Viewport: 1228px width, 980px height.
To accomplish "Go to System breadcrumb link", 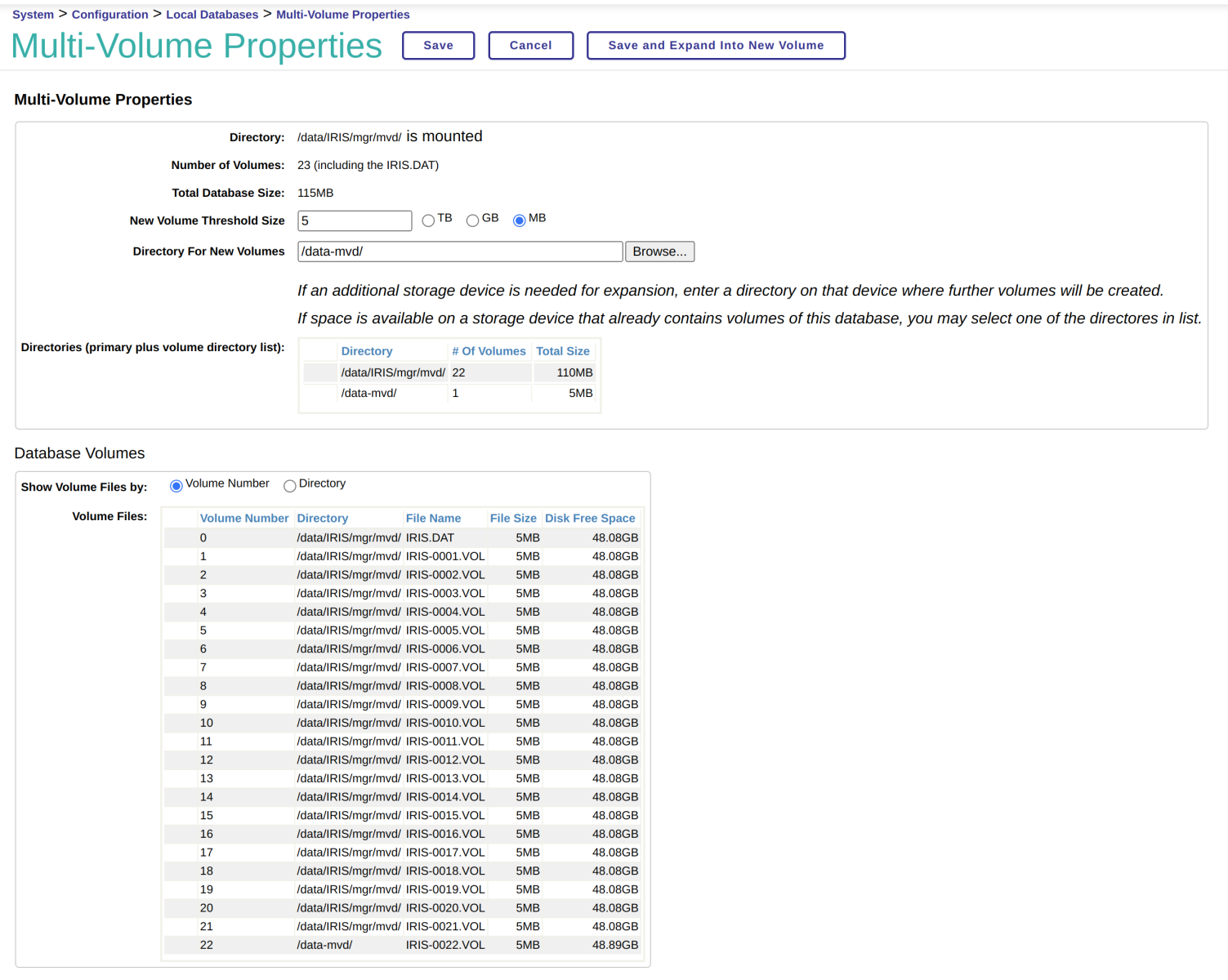I will (33, 15).
